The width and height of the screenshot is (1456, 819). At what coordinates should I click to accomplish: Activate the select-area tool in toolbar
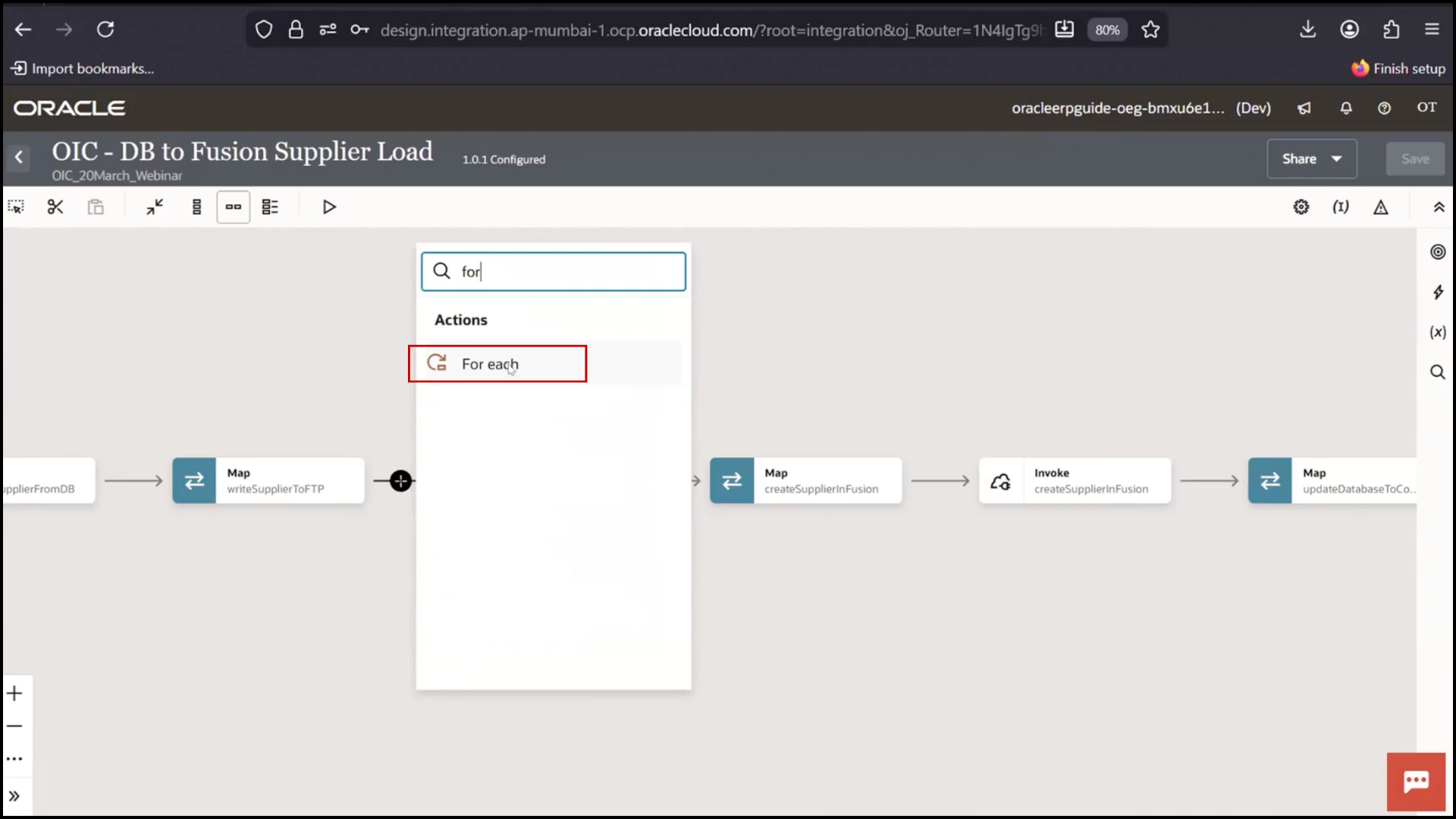point(16,207)
